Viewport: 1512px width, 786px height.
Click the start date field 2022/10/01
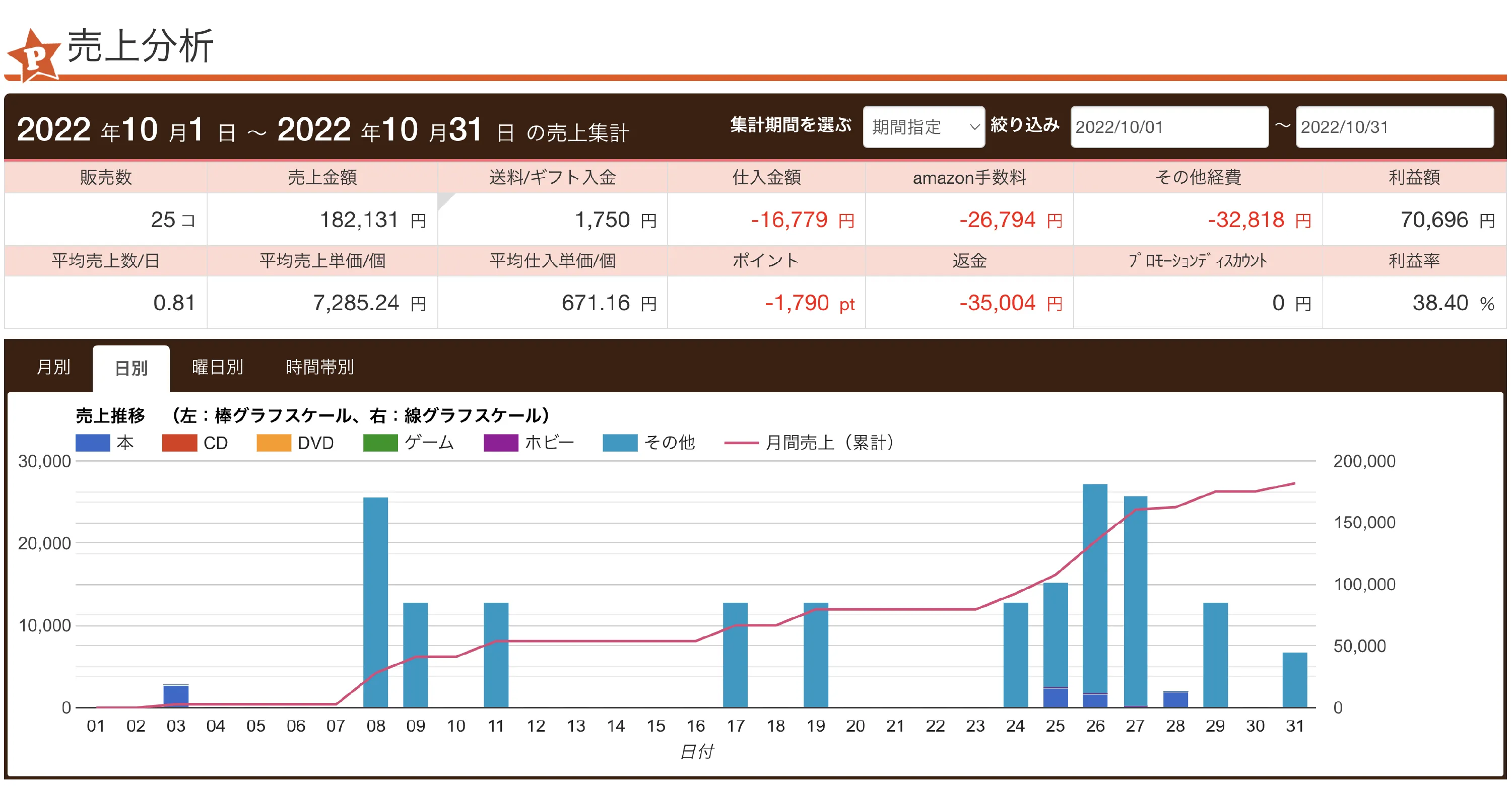[x=1169, y=127]
